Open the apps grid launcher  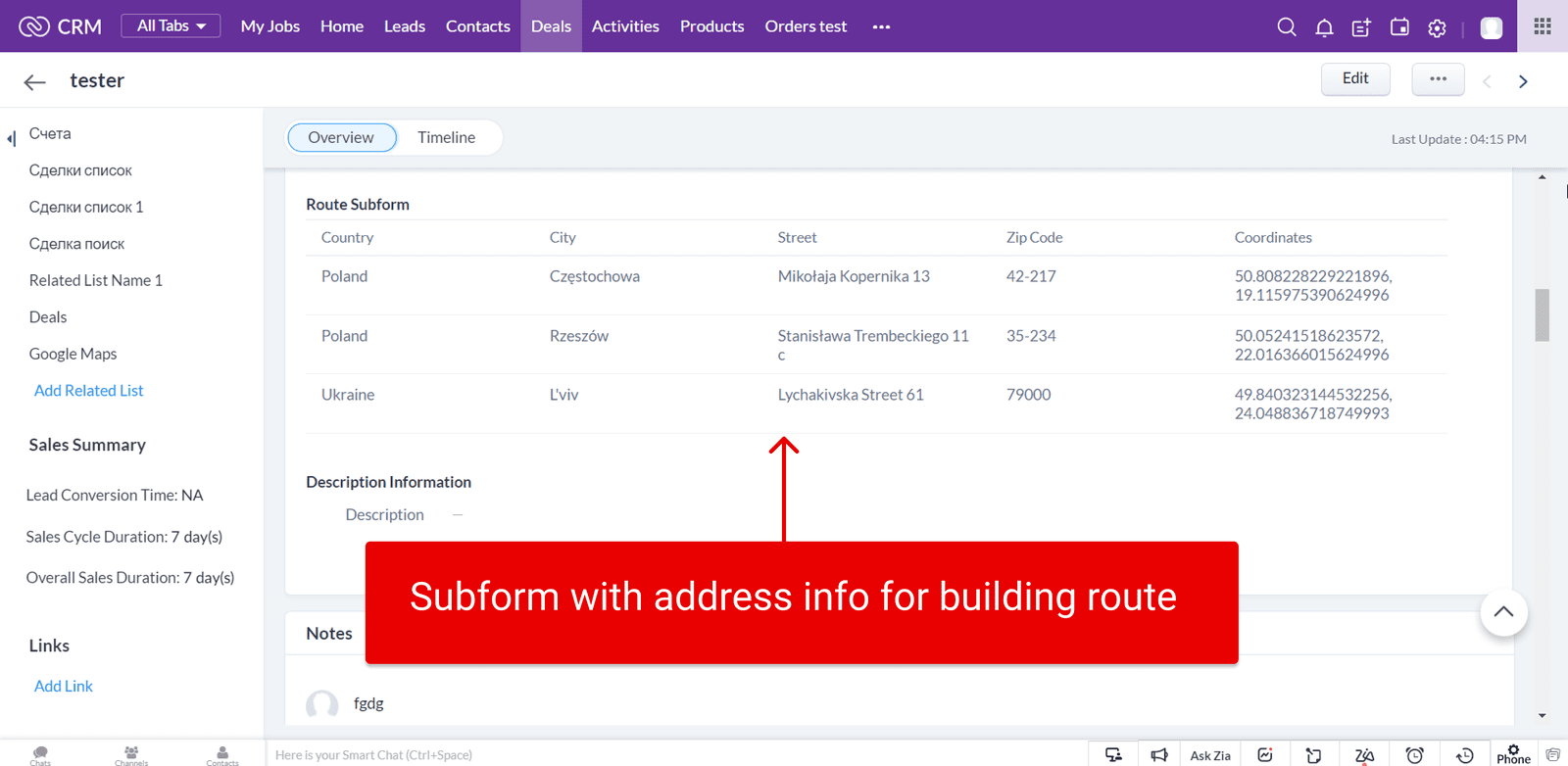[1543, 26]
